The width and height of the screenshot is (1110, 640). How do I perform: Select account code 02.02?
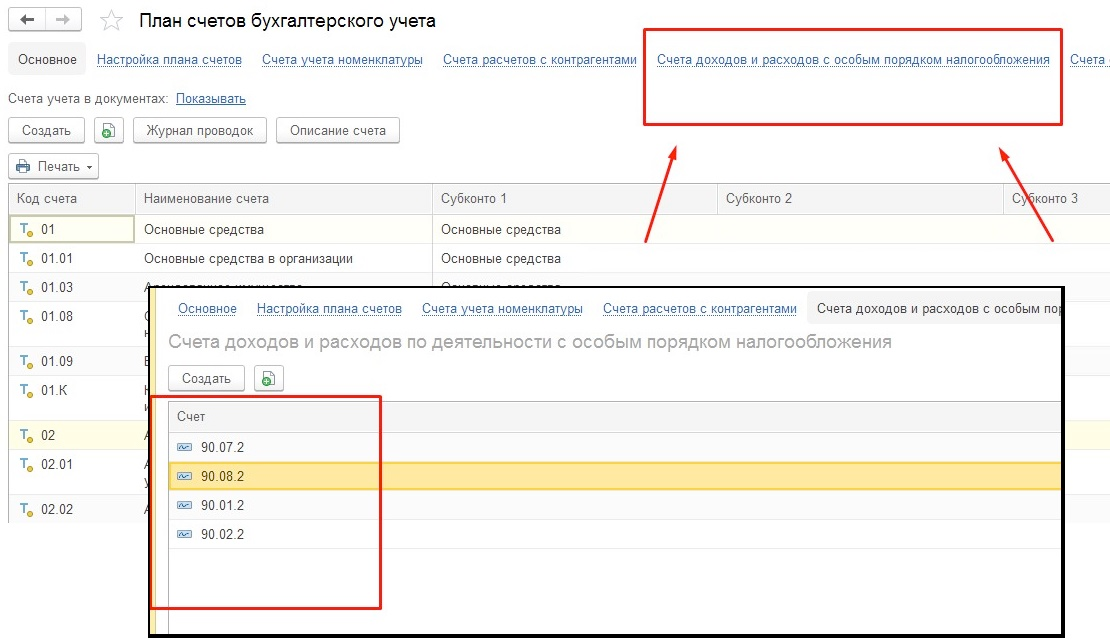click(57, 510)
